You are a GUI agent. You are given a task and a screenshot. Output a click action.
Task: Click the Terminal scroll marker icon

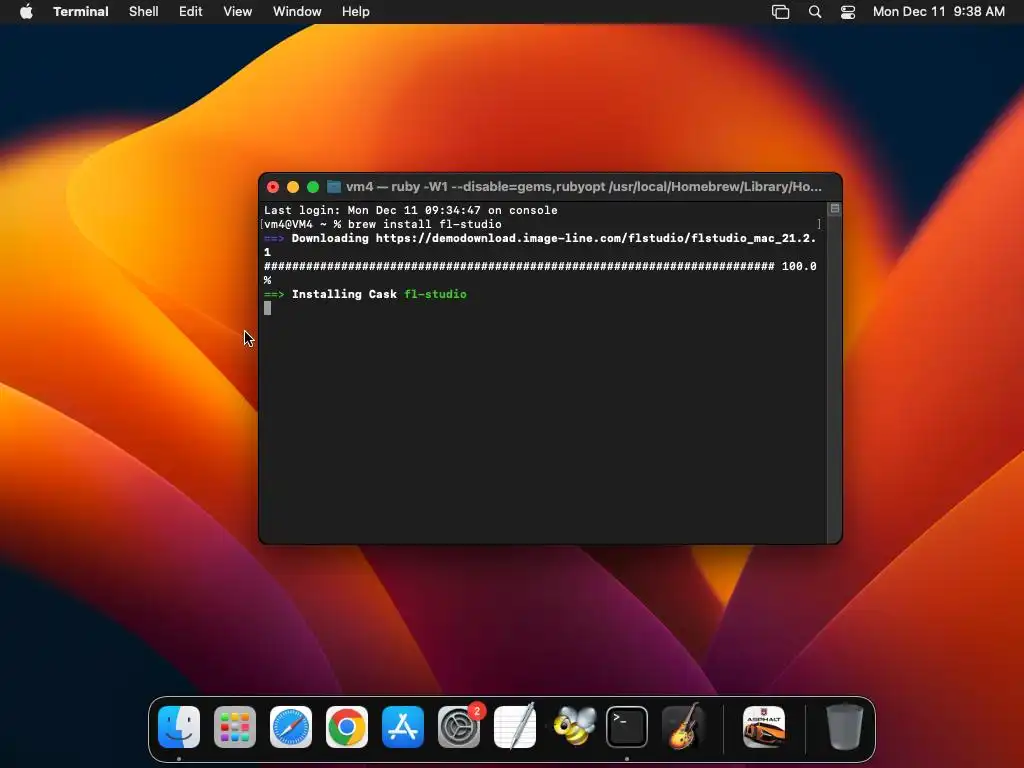835,209
